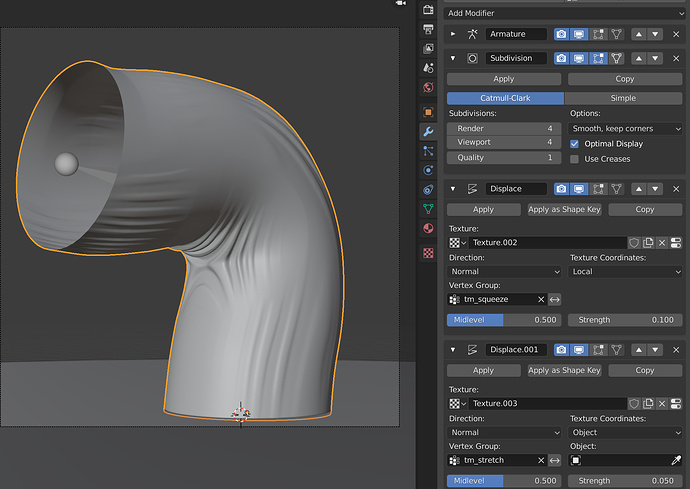Viewport: 690px width, 489px height.
Task: Open the World properties globe icon
Action: tap(428, 87)
